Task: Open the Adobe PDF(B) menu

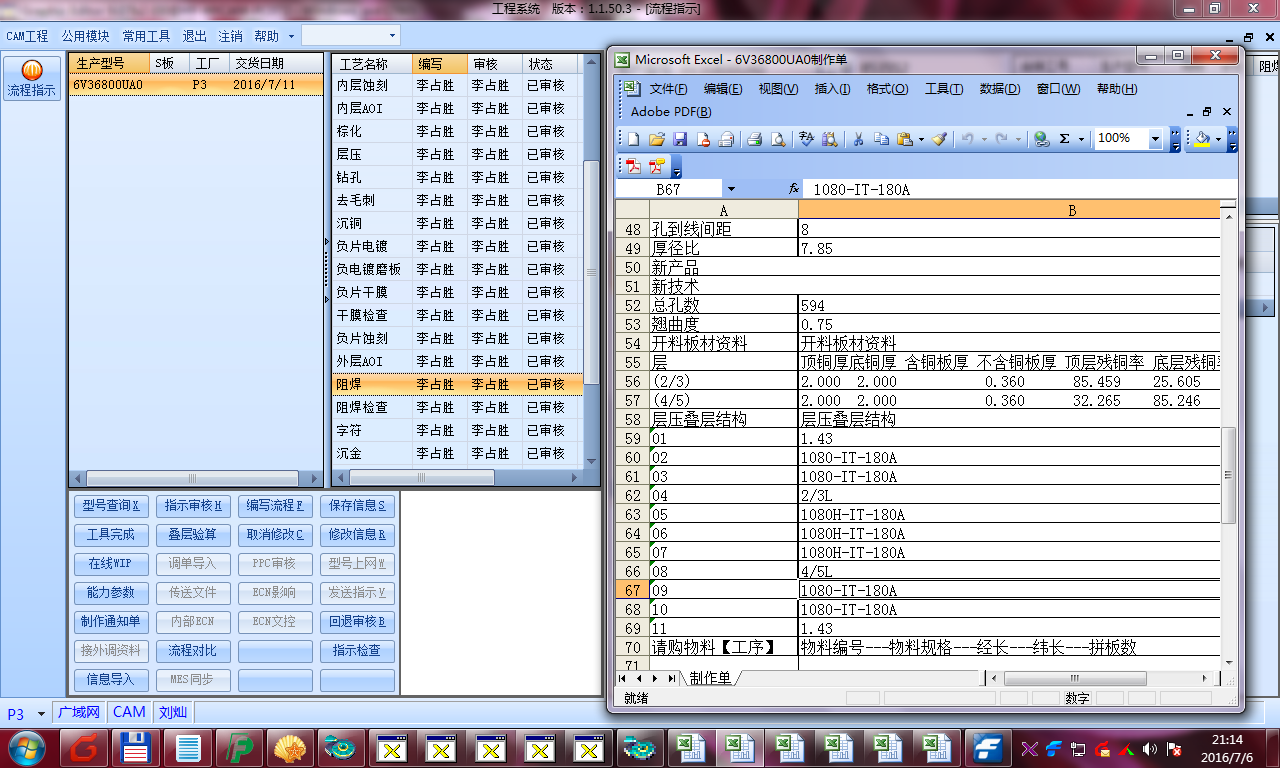Action: coord(671,112)
